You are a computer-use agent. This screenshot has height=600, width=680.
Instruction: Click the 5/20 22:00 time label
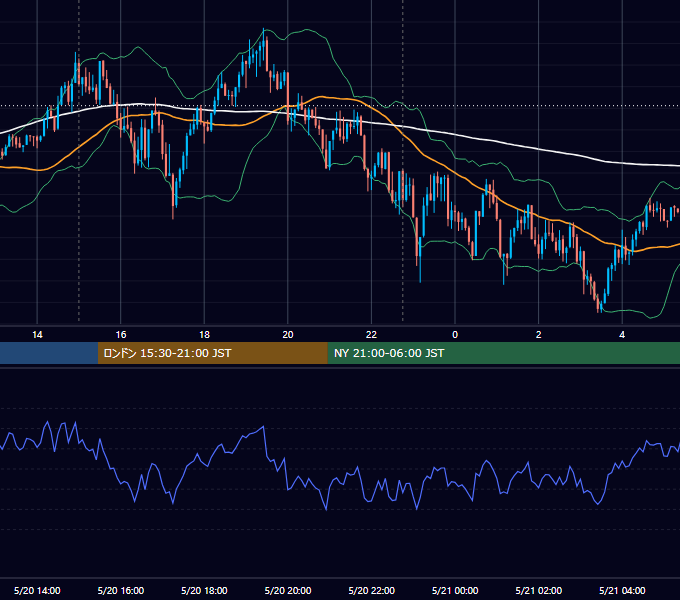tap(372, 590)
